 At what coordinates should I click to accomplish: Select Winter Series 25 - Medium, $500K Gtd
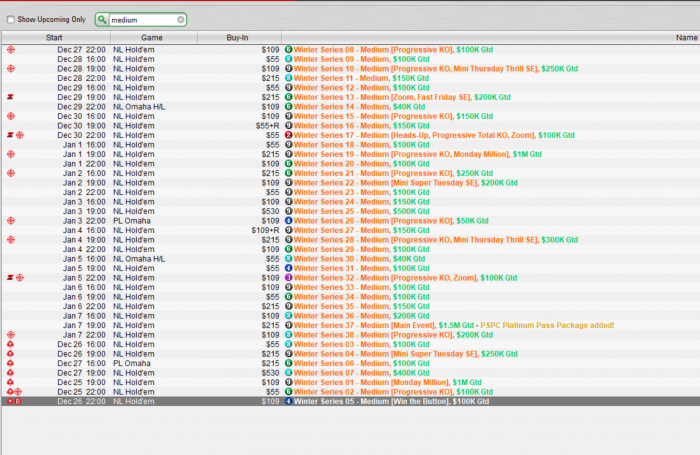click(x=362, y=211)
